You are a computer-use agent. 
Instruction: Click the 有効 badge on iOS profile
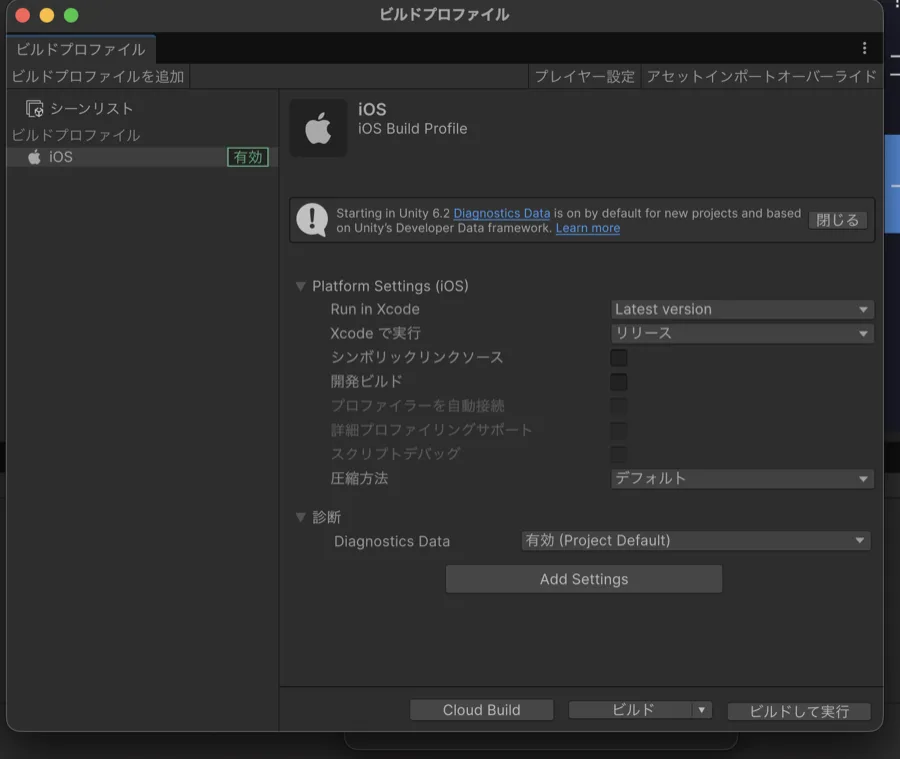coord(247,157)
